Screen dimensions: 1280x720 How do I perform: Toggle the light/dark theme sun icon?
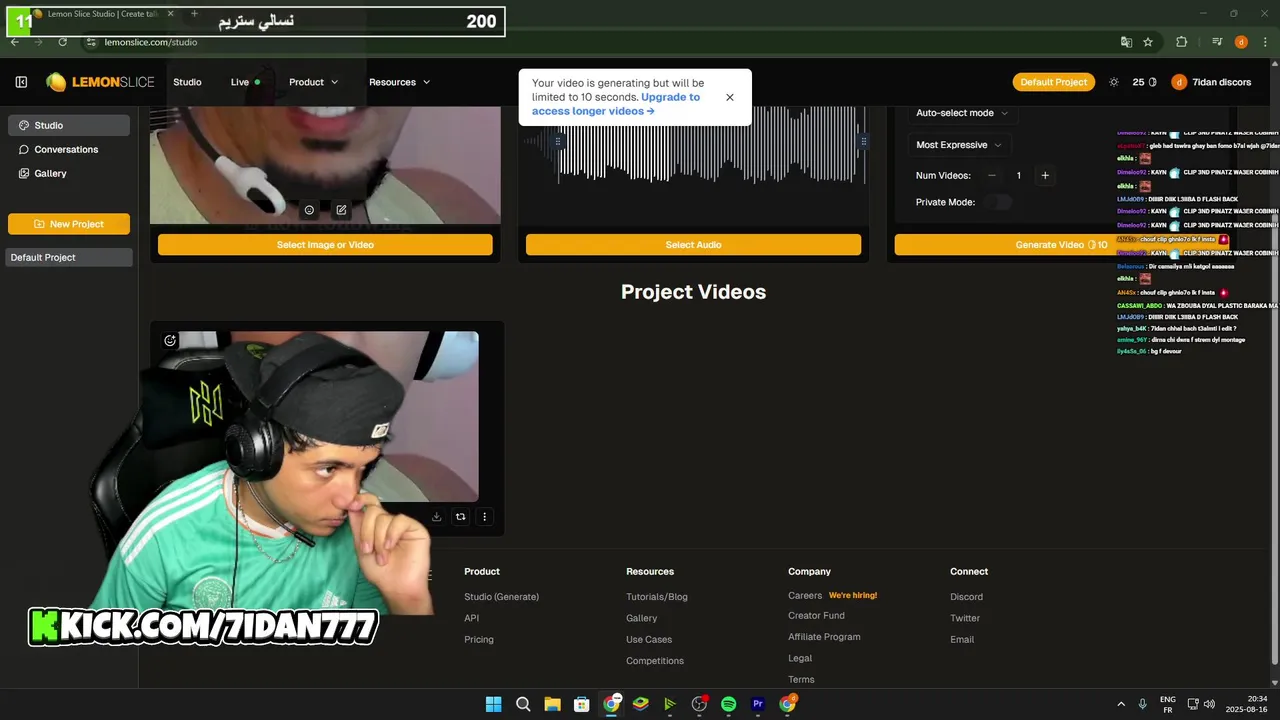pos(1114,82)
